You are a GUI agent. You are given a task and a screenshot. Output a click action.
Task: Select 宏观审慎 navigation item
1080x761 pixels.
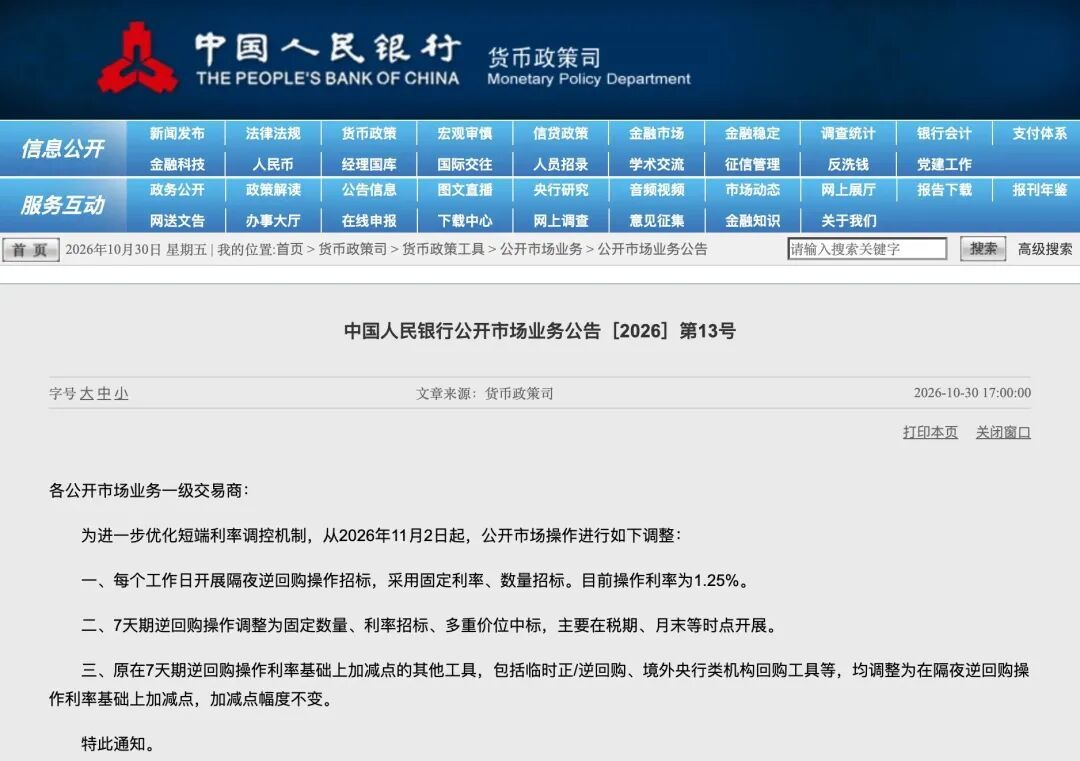pyautogui.click(x=465, y=134)
